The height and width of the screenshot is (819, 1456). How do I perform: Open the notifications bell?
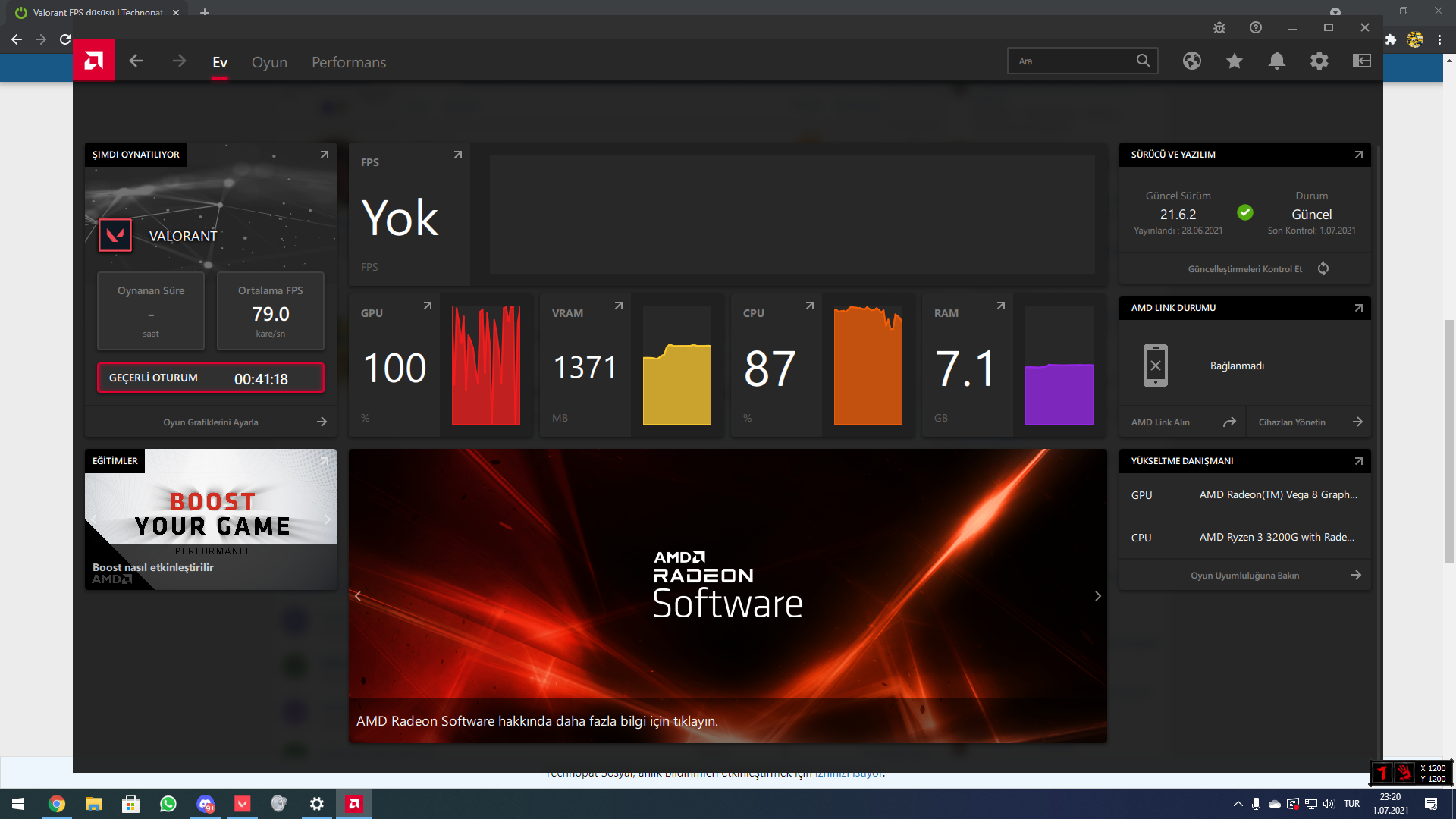(x=1276, y=61)
